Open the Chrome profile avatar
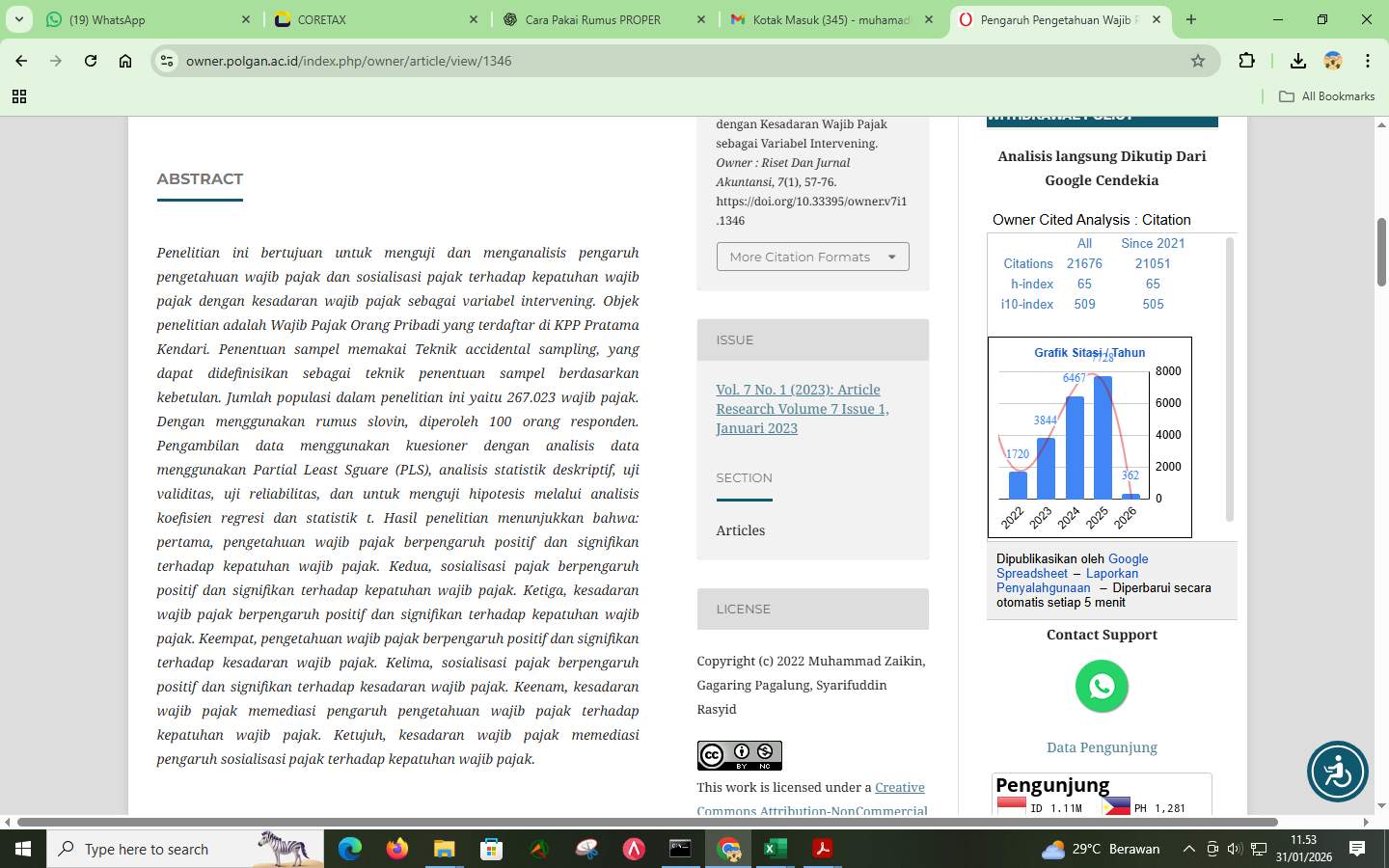This screenshot has height=868, width=1389. point(1333,60)
